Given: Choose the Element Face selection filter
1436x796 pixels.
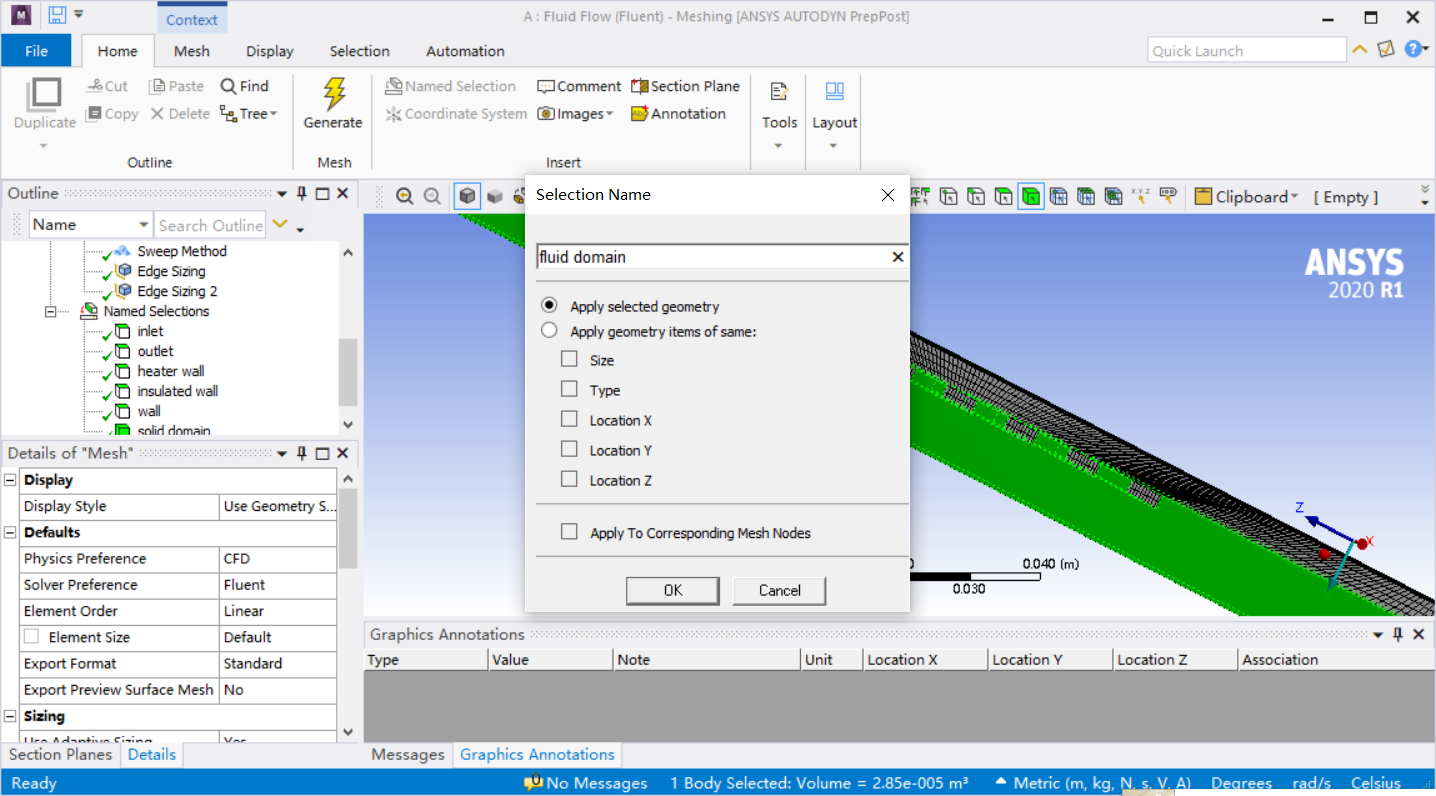Looking at the screenshot, I should (1086, 197).
